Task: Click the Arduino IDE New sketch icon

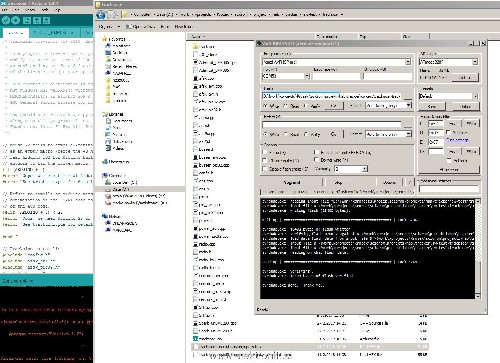Action: pos(27,20)
